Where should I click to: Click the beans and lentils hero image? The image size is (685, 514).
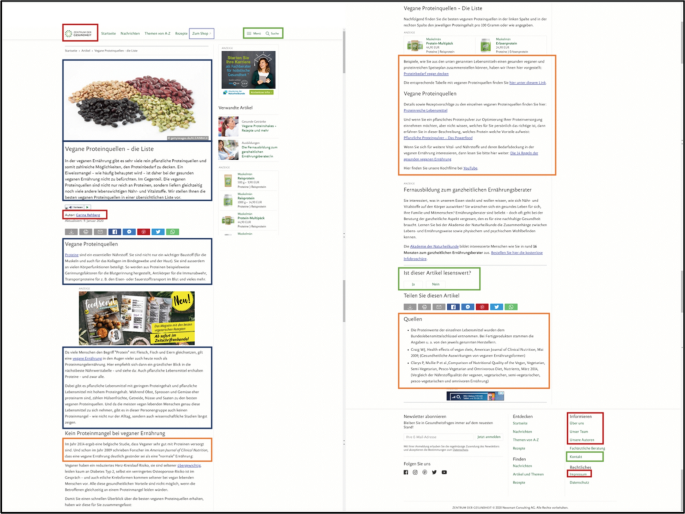pos(138,100)
